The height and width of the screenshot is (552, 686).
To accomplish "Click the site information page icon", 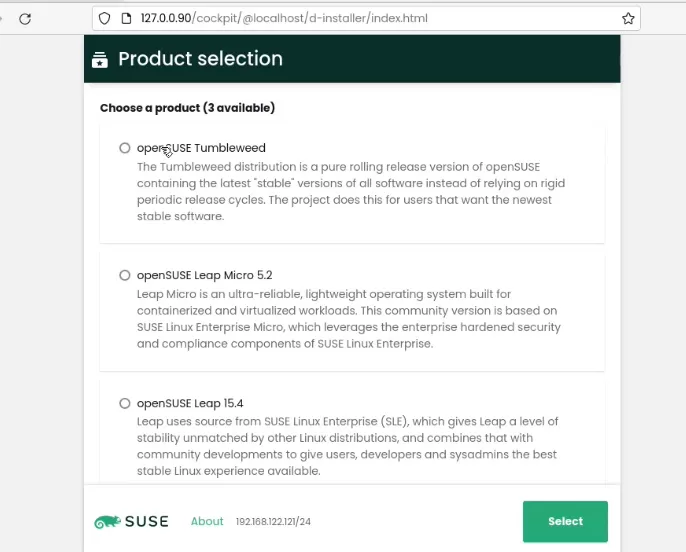I will coord(126,19).
